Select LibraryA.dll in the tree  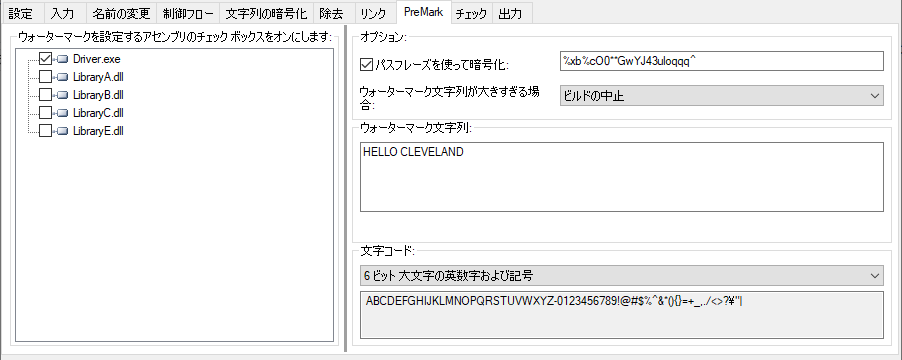coord(98,76)
